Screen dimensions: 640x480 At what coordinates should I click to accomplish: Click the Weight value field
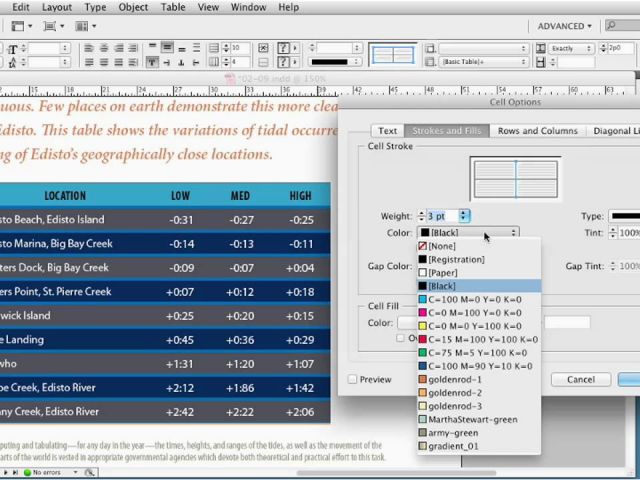coord(442,216)
